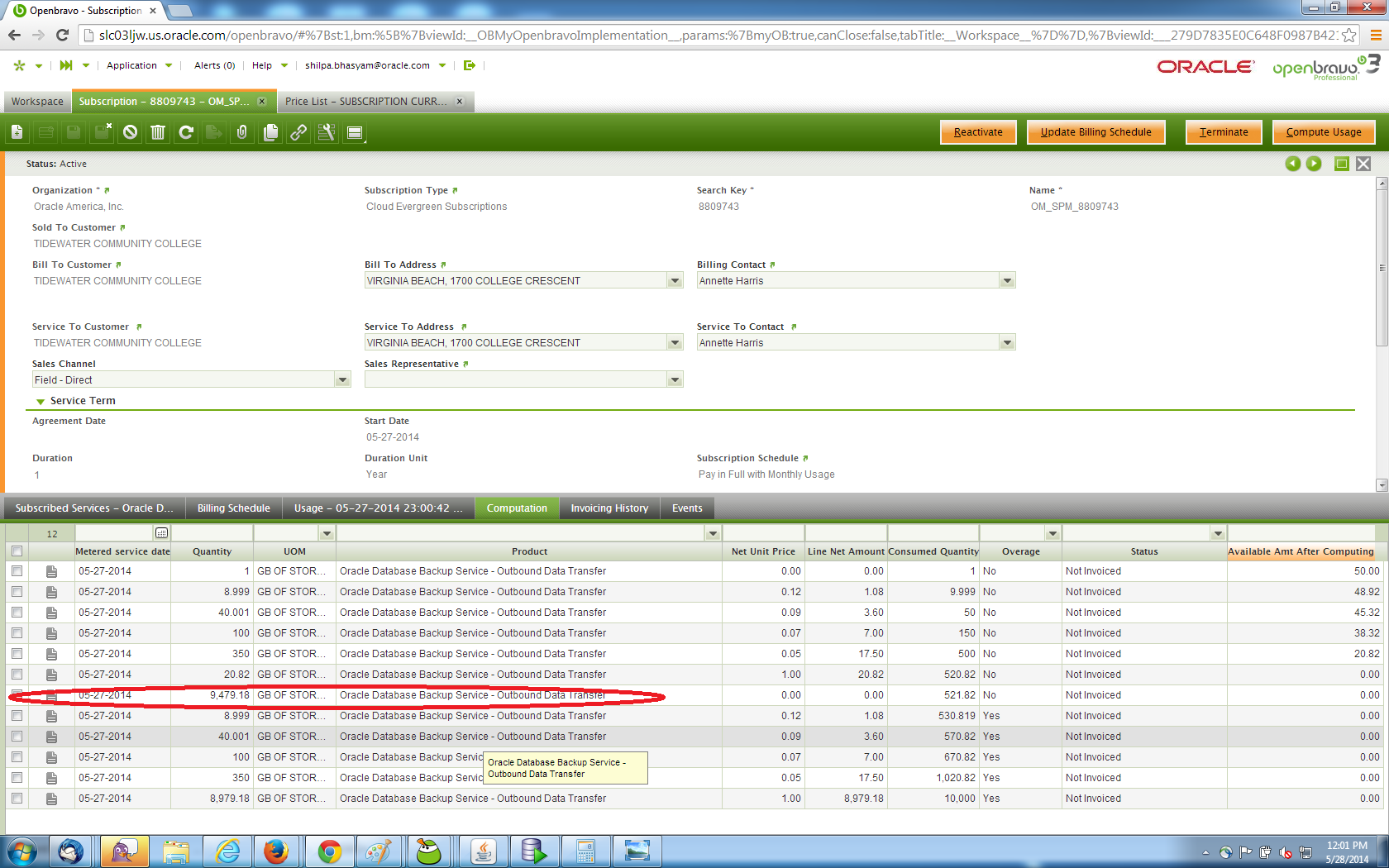Click the Clone record (copy) icon

pyautogui.click(x=270, y=132)
